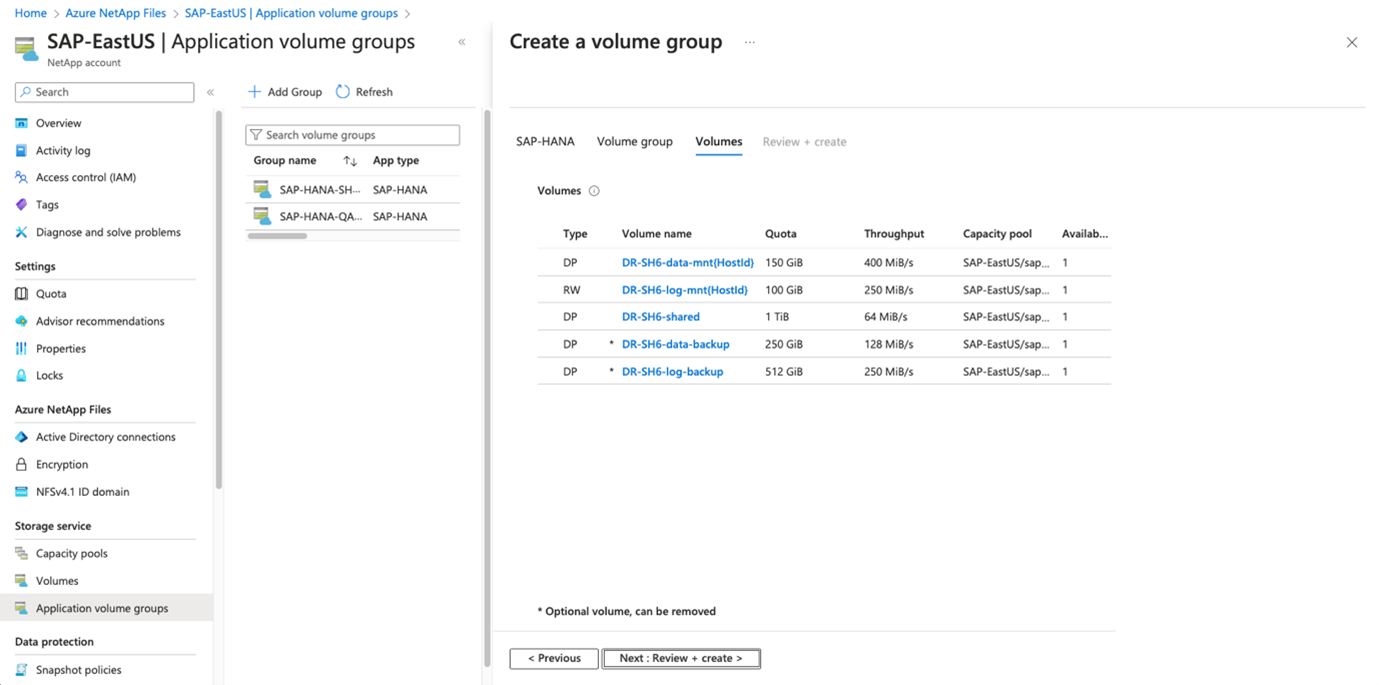
Task: Click the Add Group plus icon
Action: click(254, 92)
